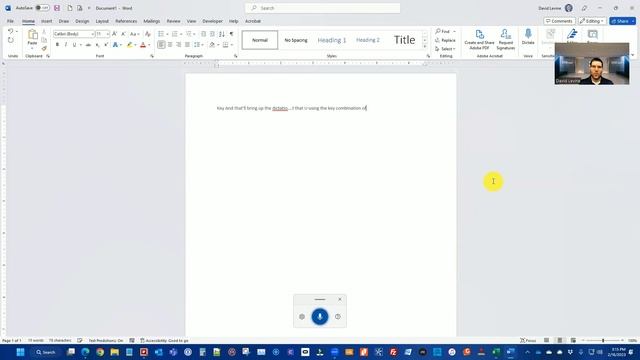Clear all formatting icon

[148, 34]
